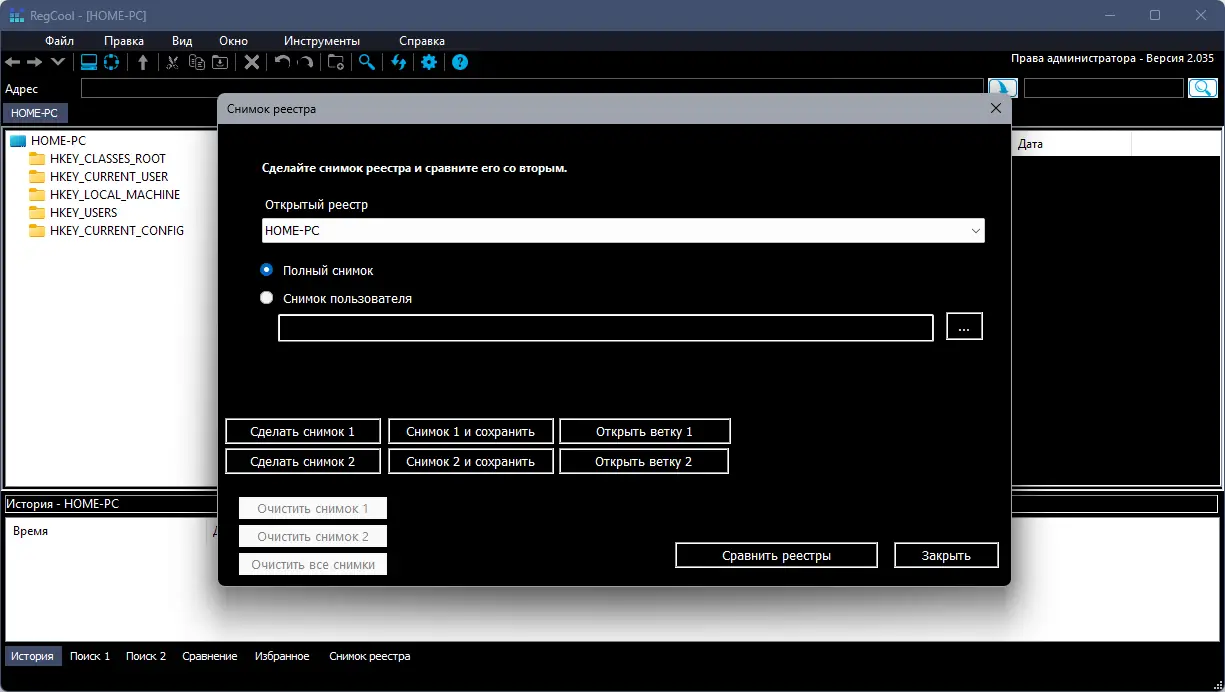
Task: Click the back arrow in toolbar
Action: 13,62
